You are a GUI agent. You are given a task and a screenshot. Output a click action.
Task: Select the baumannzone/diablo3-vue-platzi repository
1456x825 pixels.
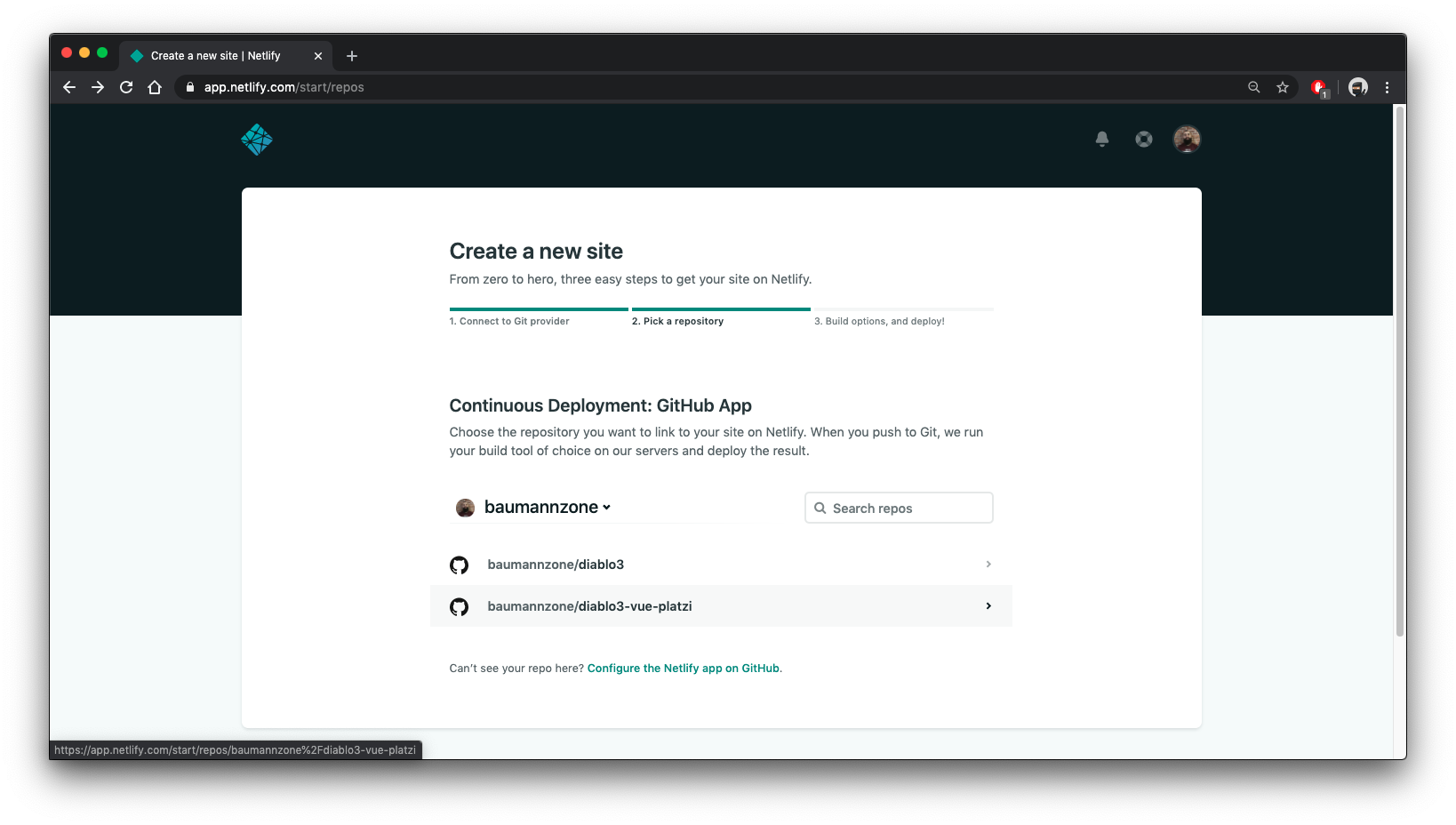coord(721,606)
